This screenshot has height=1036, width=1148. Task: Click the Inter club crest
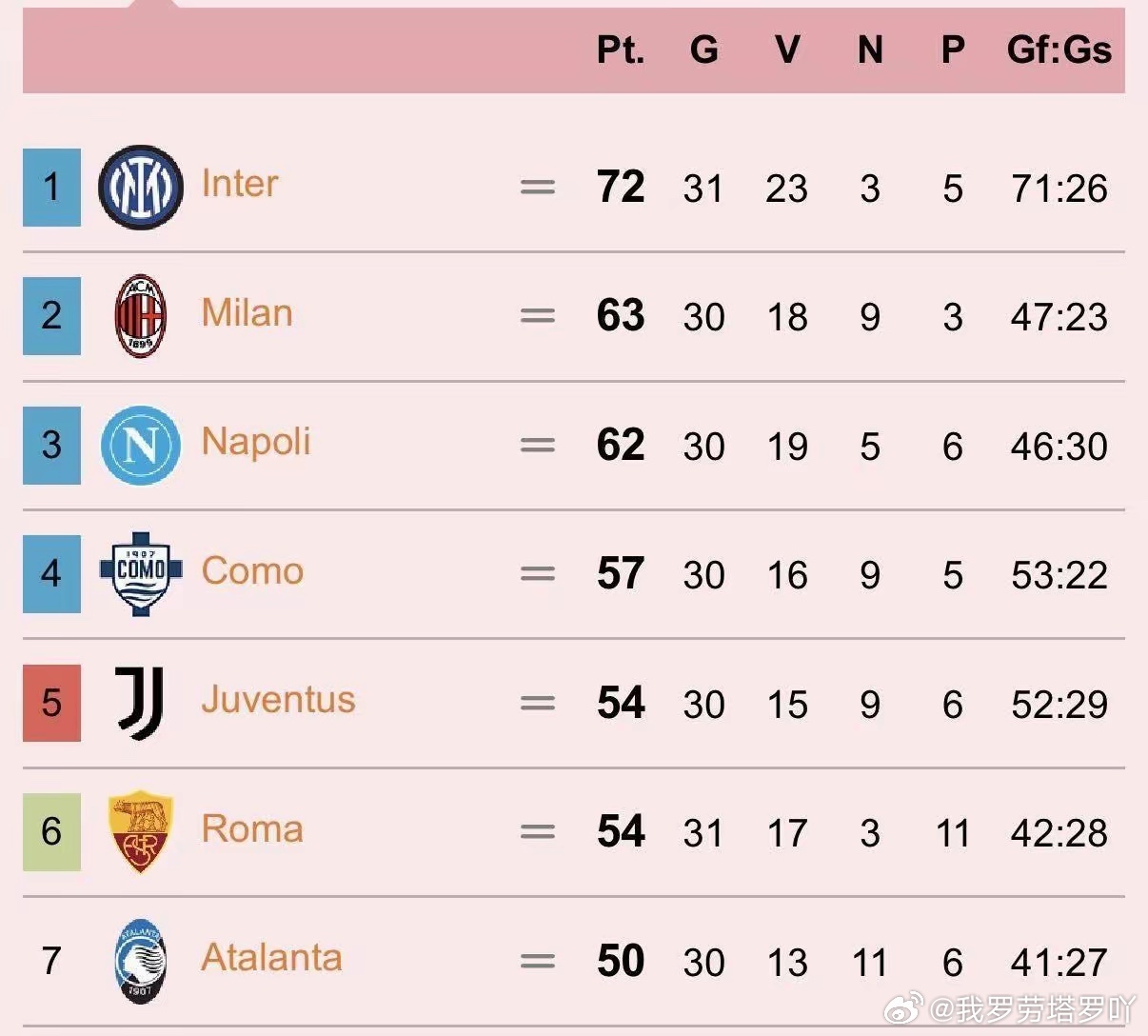click(140, 188)
